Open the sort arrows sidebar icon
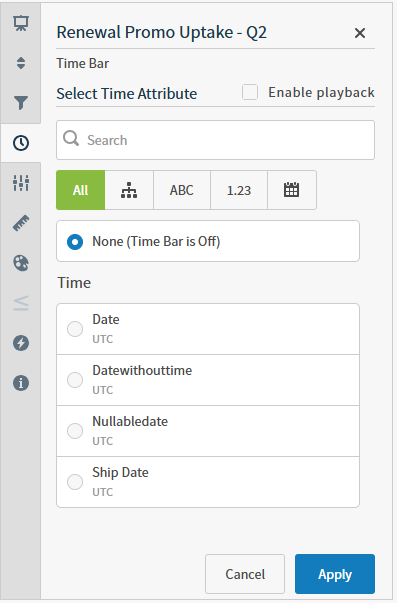Image resolution: width=397 pixels, height=603 pixels. click(x=21, y=63)
